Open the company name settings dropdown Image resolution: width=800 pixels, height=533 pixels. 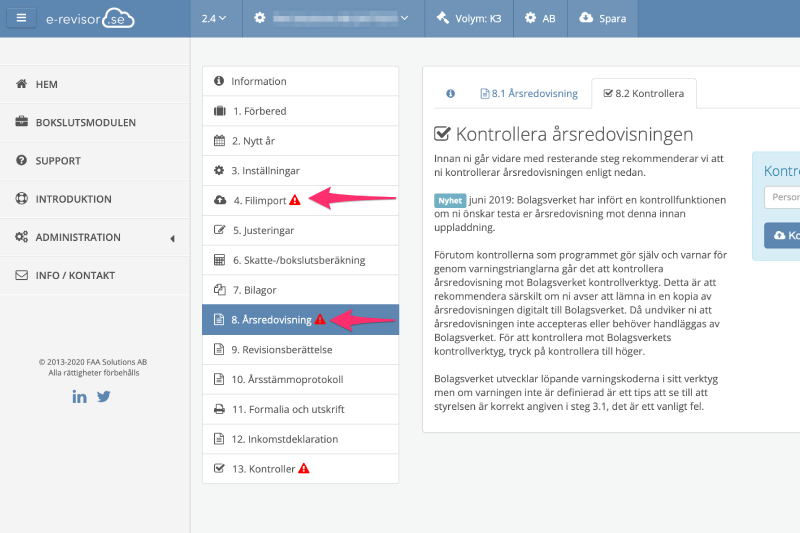coord(331,18)
